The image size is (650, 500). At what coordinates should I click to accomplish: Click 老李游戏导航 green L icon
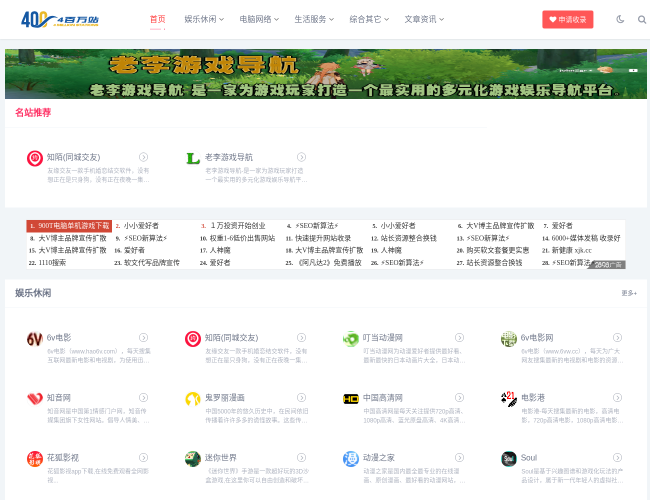click(193, 158)
